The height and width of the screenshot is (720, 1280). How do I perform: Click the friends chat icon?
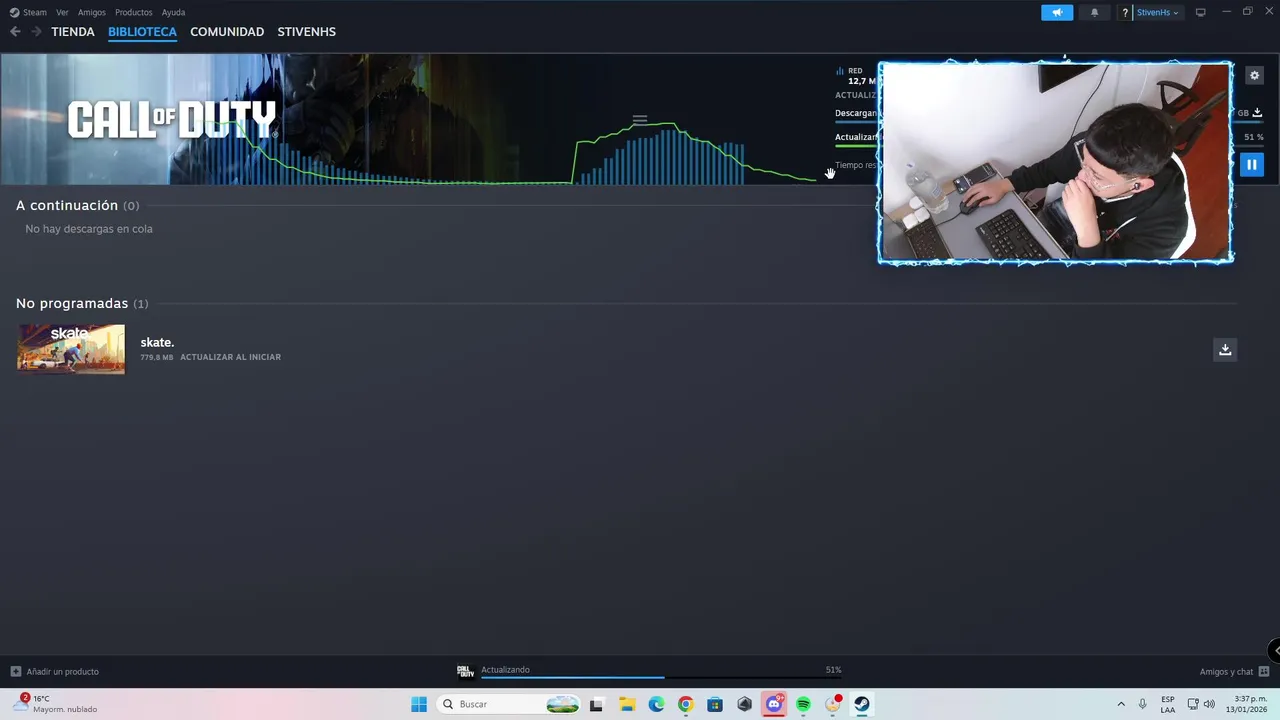point(1264,671)
